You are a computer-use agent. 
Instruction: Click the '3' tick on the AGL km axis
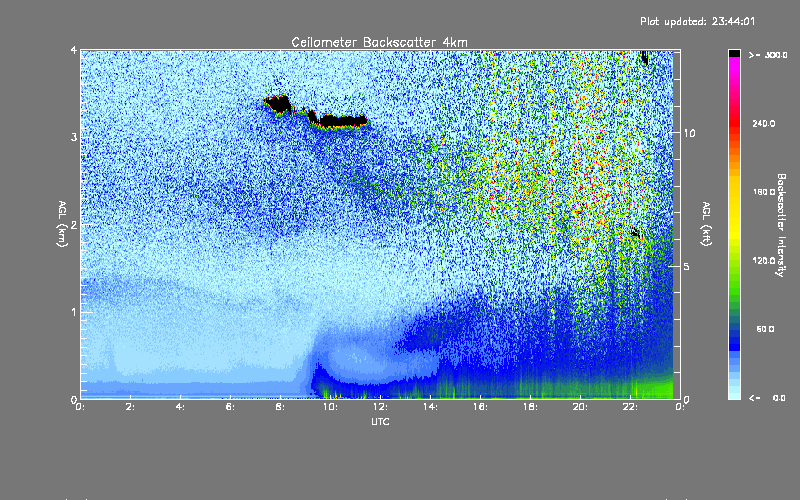(74, 137)
